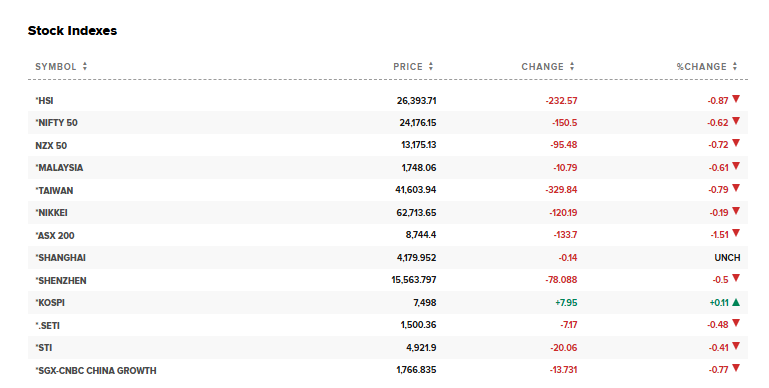Open the NZX 50 index link
Image resolution: width=769 pixels, height=388 pixels.
(51, 146)
